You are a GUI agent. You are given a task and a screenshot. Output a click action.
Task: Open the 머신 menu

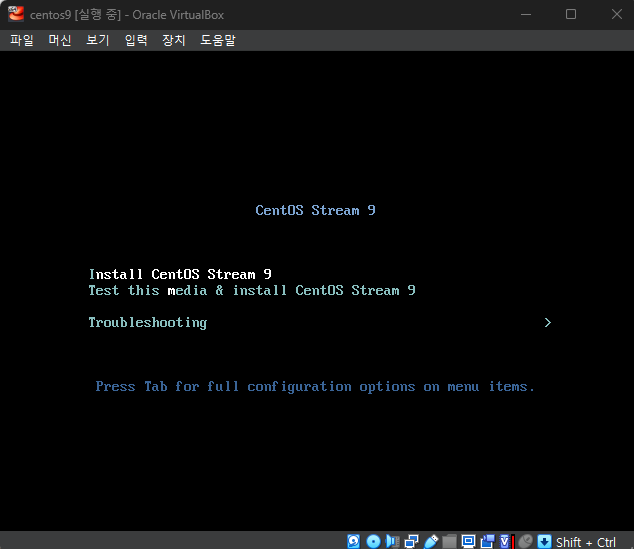pyautogui.click(x=60, y=40)
